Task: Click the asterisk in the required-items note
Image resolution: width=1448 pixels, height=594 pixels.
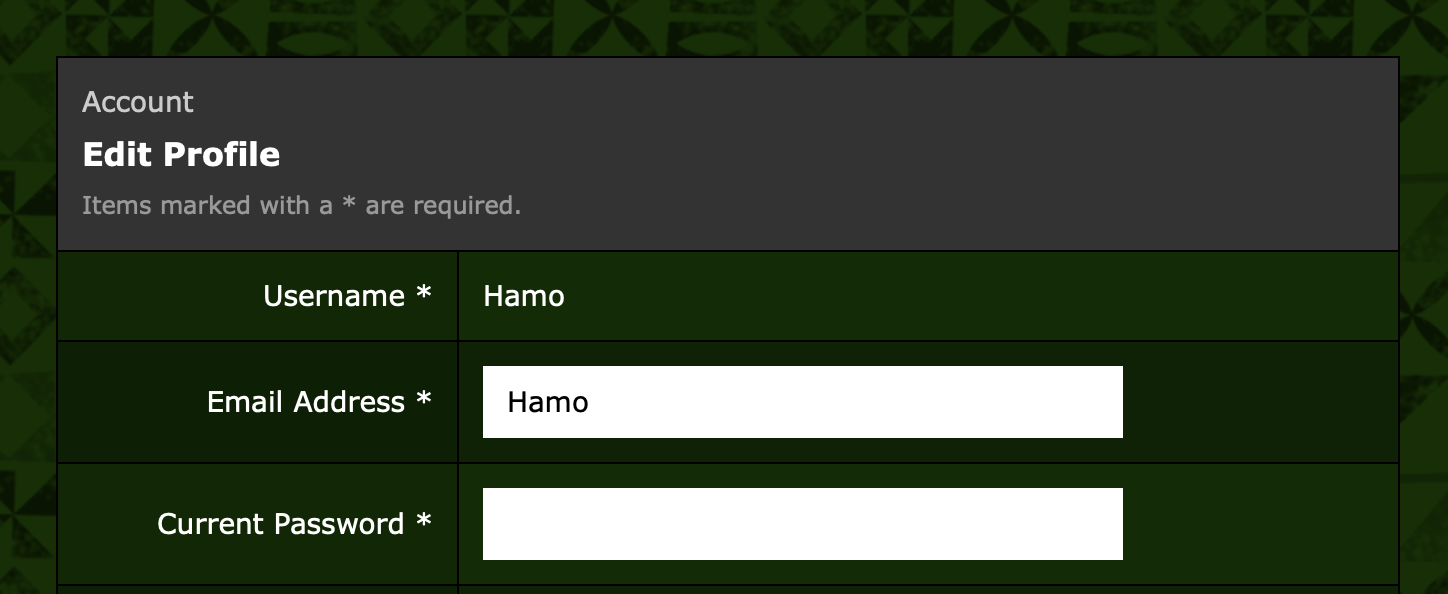Action: pos(349,204)
